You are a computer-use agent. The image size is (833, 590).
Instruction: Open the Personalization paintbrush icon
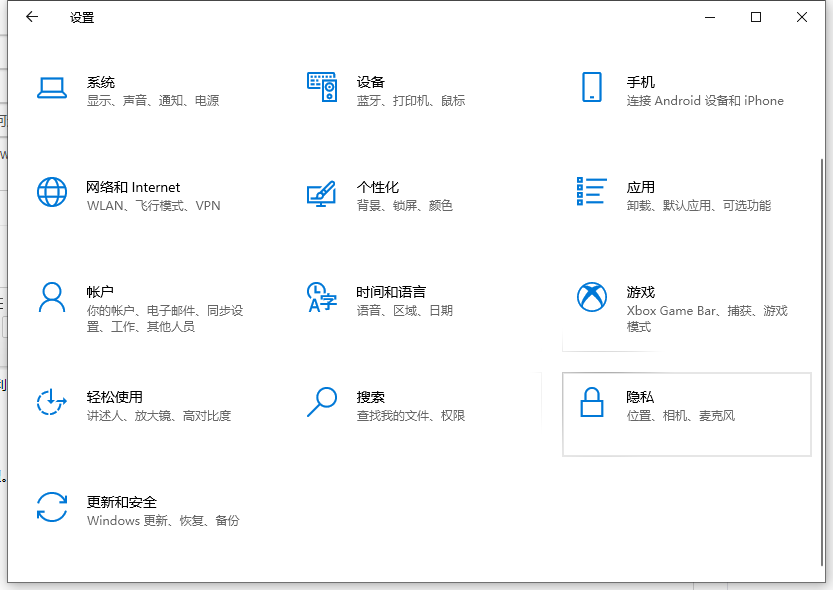tap(321, 193)
